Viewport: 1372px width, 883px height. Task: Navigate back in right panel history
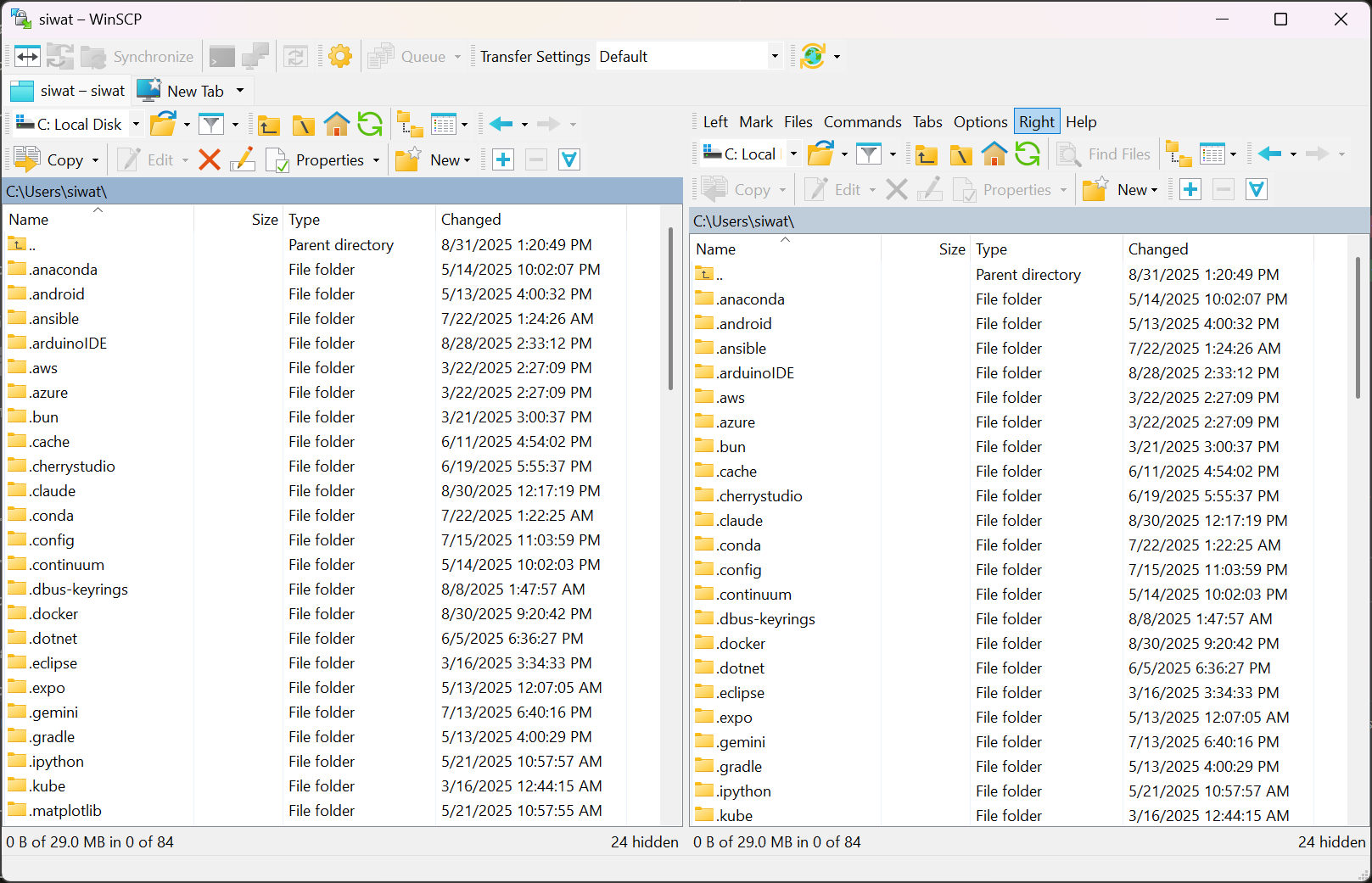[1270, 154]
